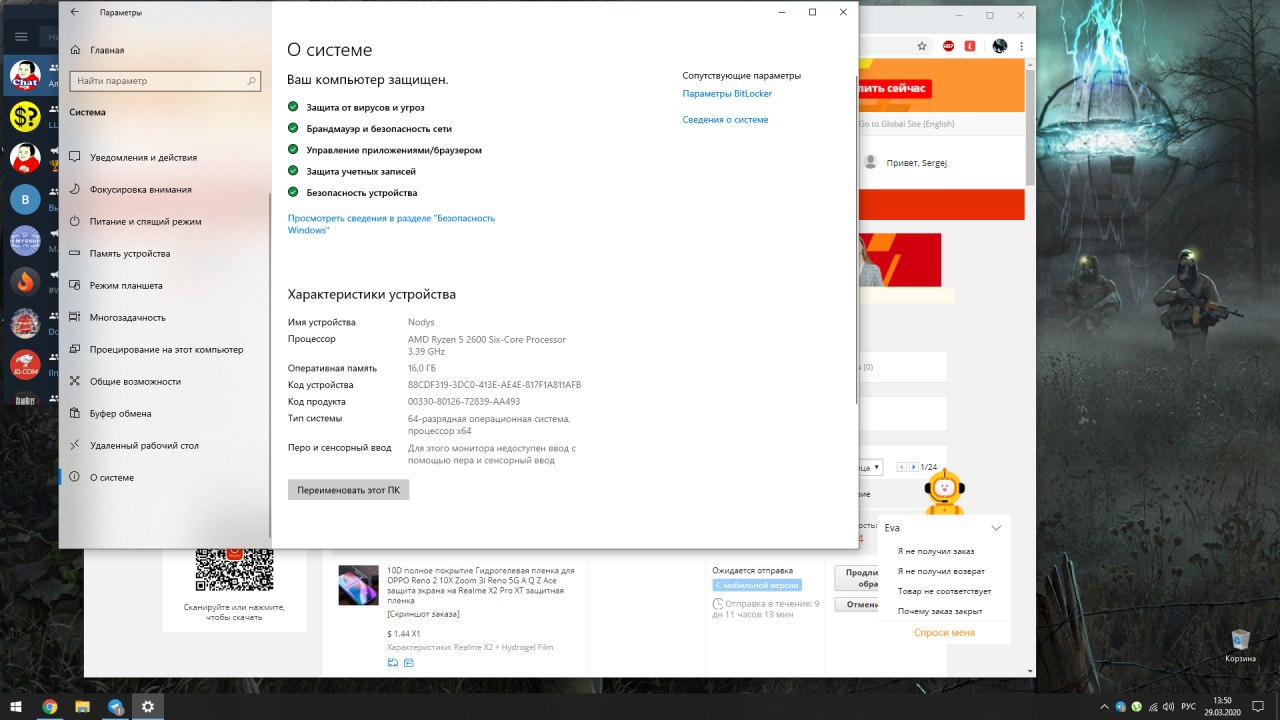Open Telegram chat with JD.COM avatar

tap(25, 365)
